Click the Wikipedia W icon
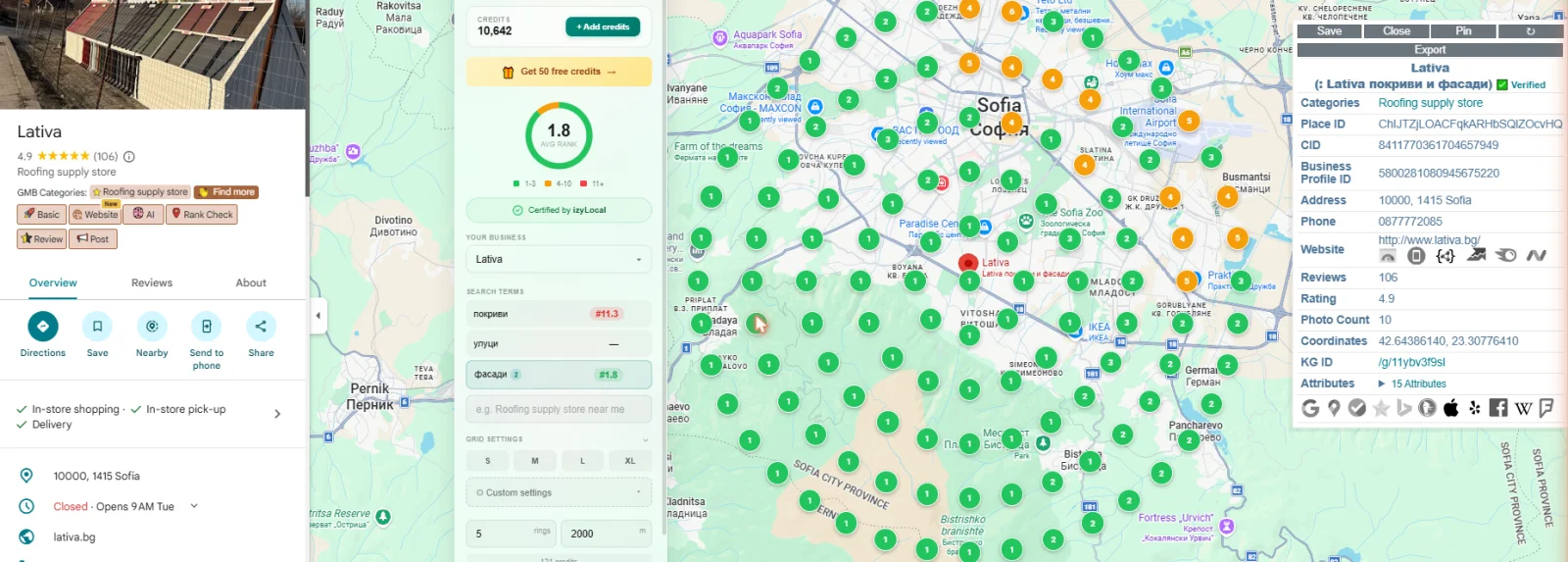This screenshot has width=1568, height=562. pyautogui.click(x=1523, y=408)
